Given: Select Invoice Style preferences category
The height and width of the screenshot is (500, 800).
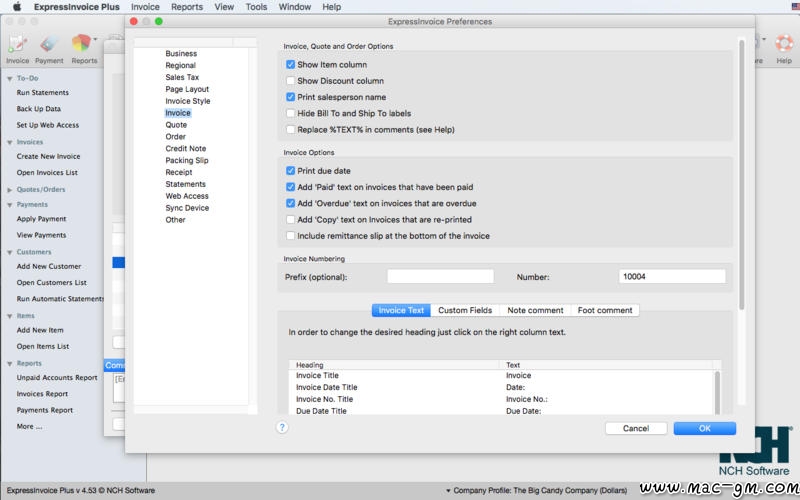Looking at the screenshot, I should [x=187, y=101].
